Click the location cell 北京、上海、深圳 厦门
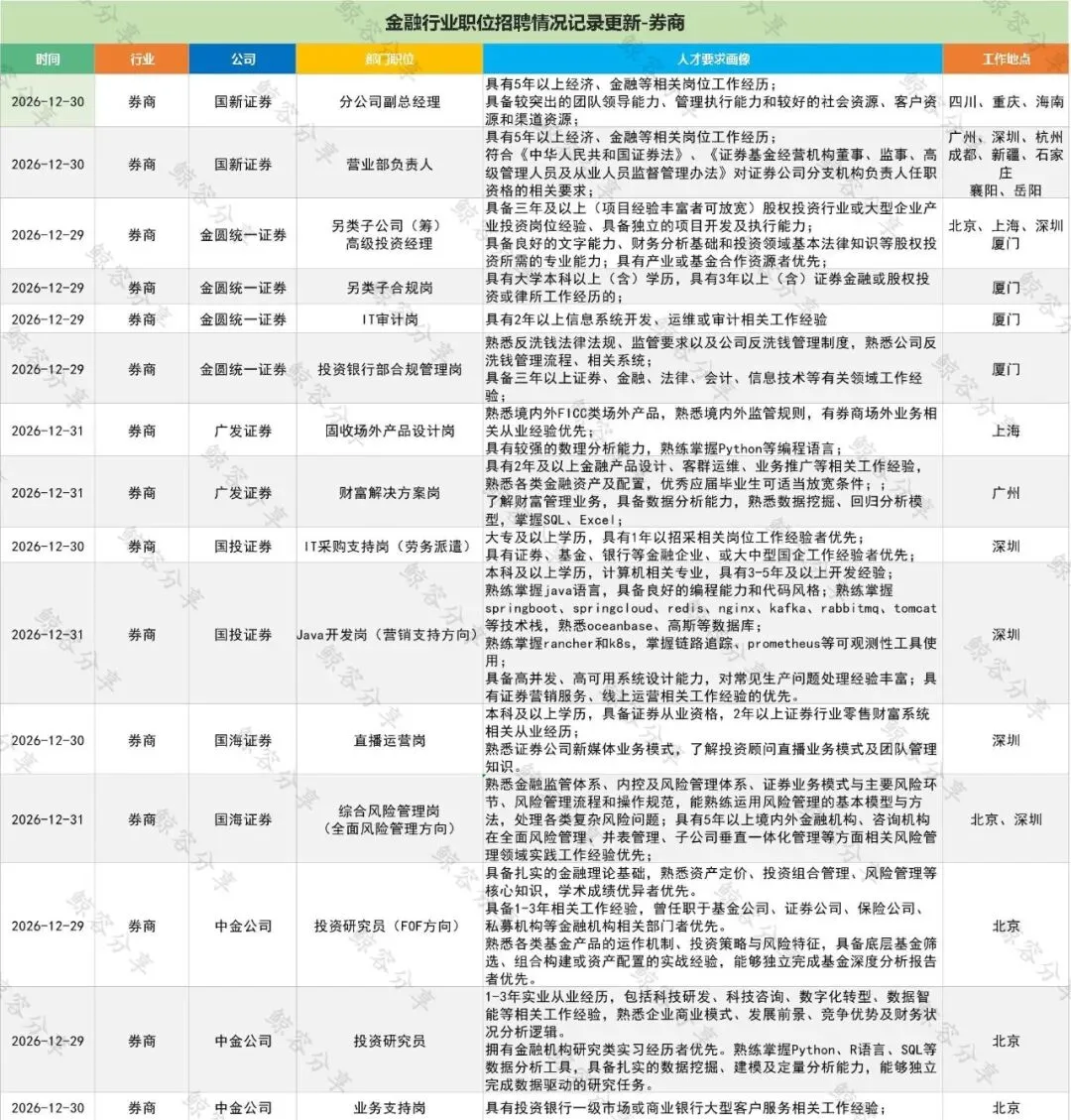1071x1120 pixels. pyautogui.click(x=1006, y=234)
